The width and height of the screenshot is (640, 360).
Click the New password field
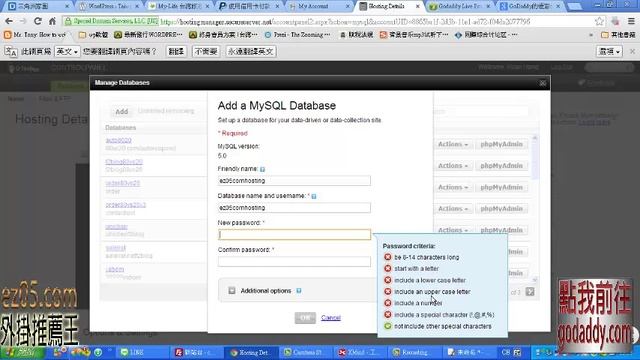[294, 234]
